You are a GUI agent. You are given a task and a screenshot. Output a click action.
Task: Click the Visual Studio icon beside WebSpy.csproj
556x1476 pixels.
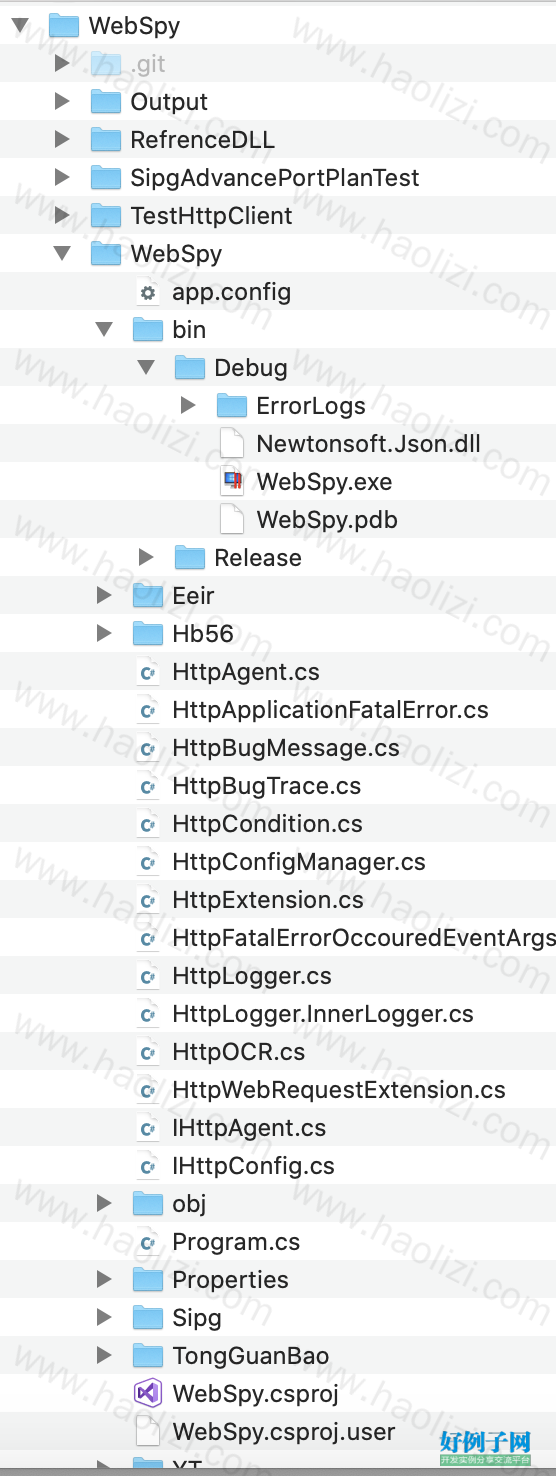(x=147, y=1393)
